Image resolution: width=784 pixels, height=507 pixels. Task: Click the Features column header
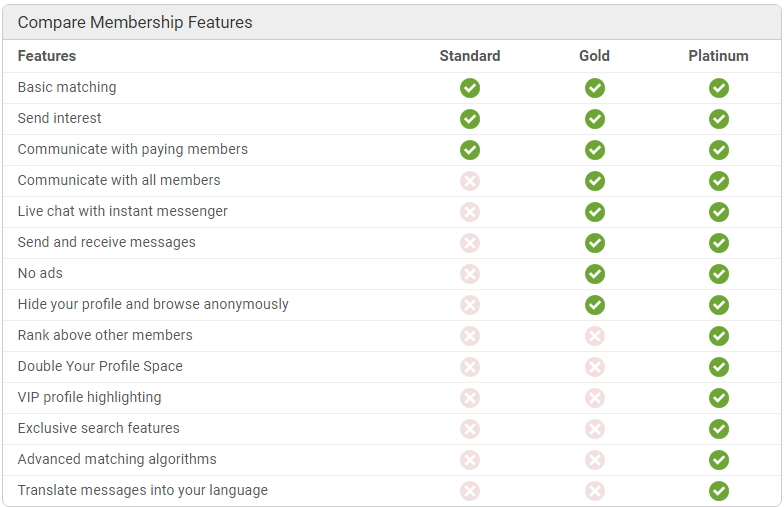click(x=47, y=56)
